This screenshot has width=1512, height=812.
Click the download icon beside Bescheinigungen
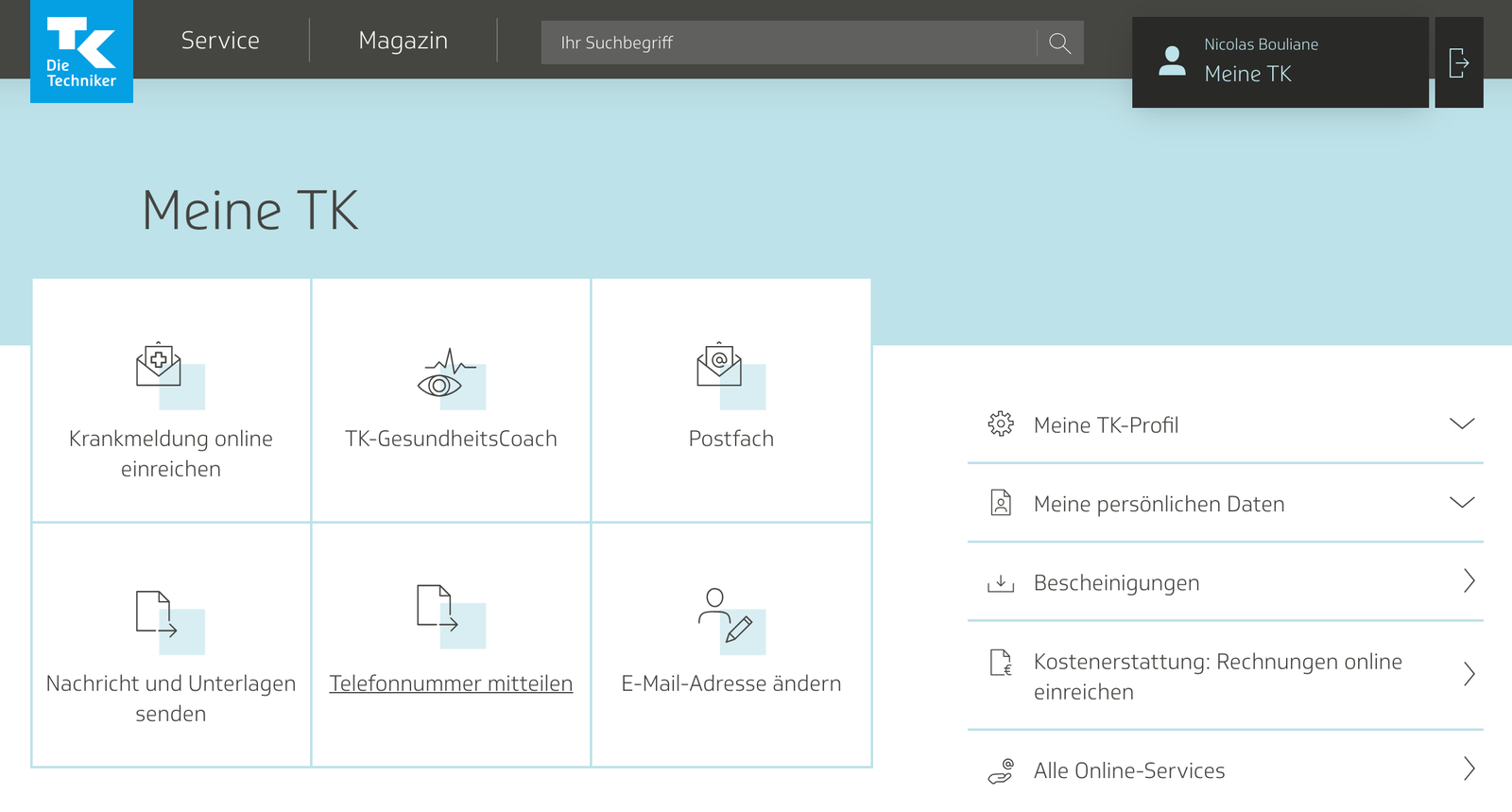tap(1000, 583)
